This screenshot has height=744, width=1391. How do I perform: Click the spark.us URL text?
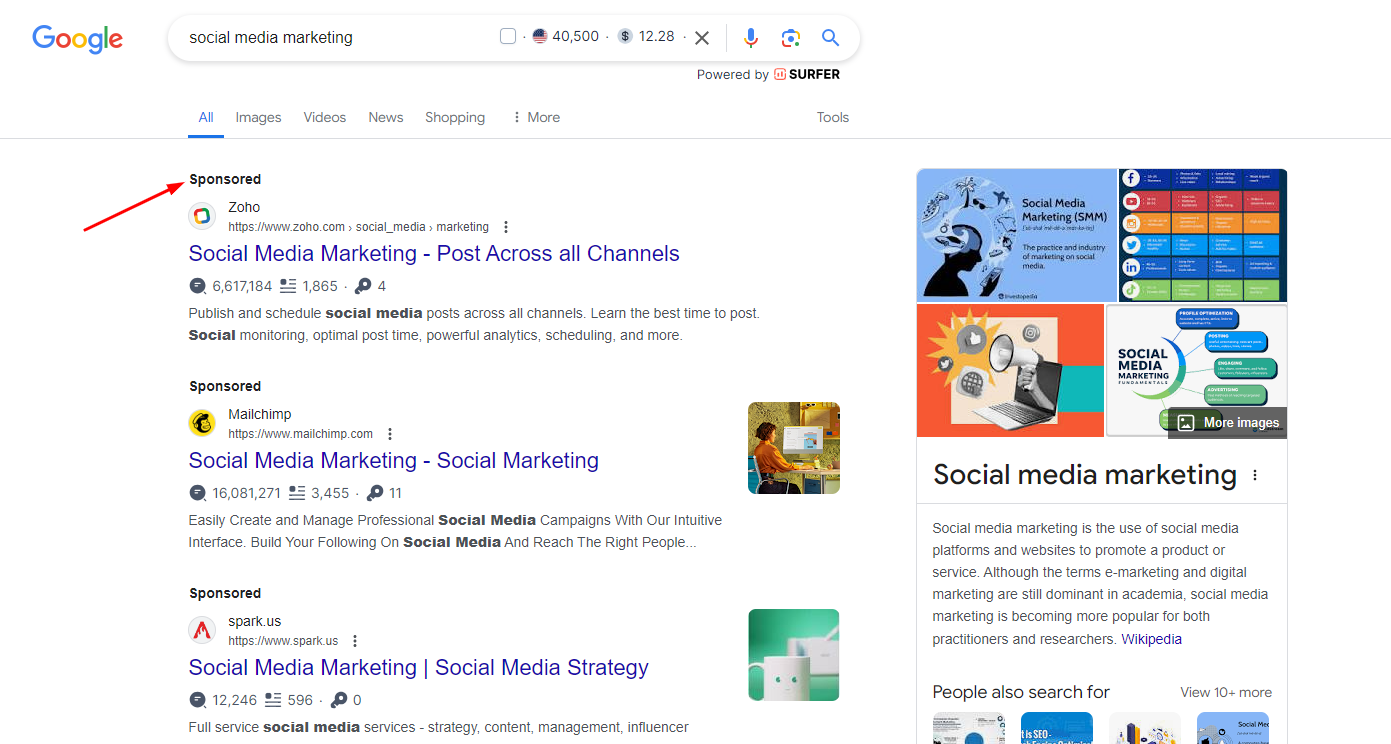click(283, 641)
